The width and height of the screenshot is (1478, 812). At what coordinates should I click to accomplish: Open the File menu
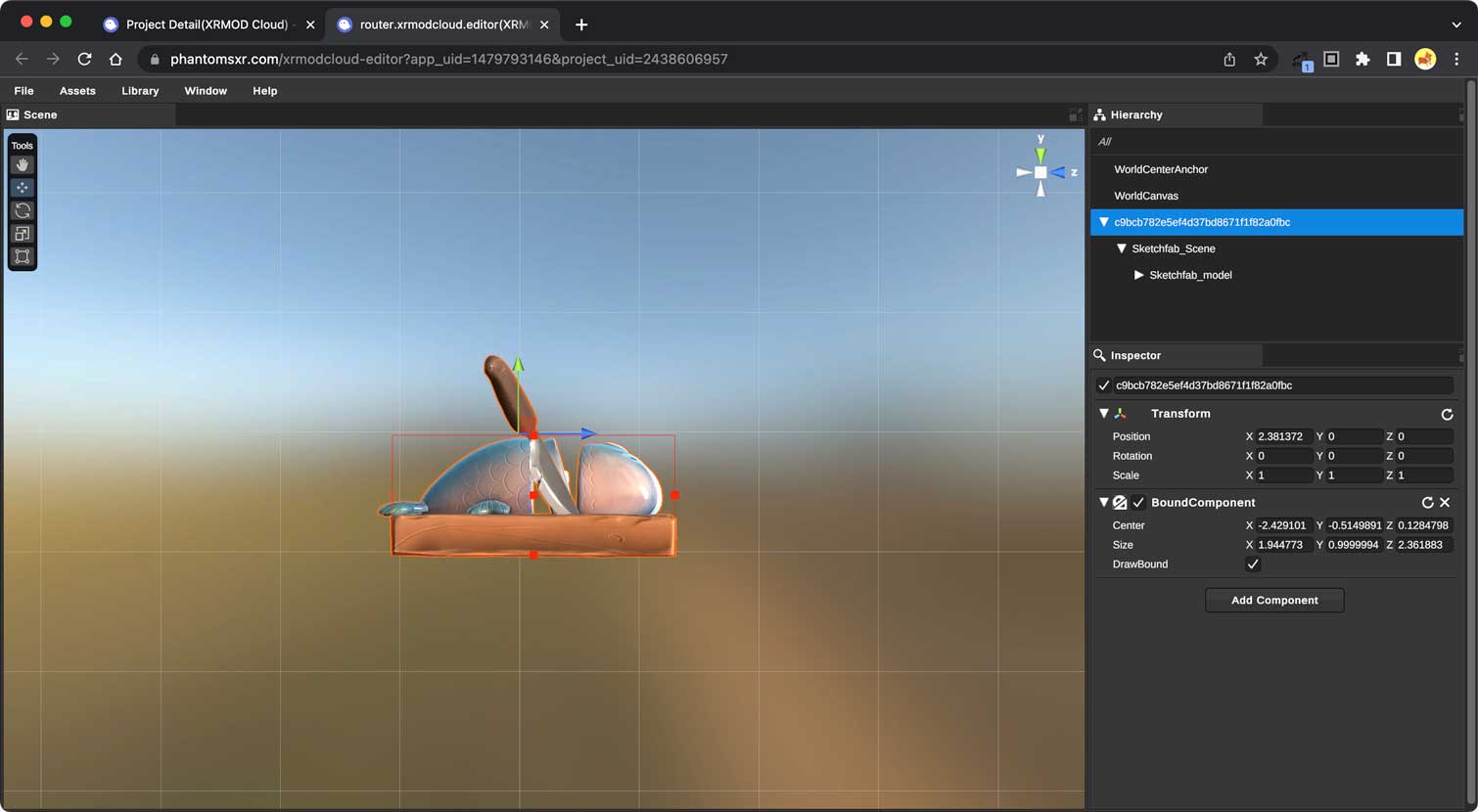point(23,91)
